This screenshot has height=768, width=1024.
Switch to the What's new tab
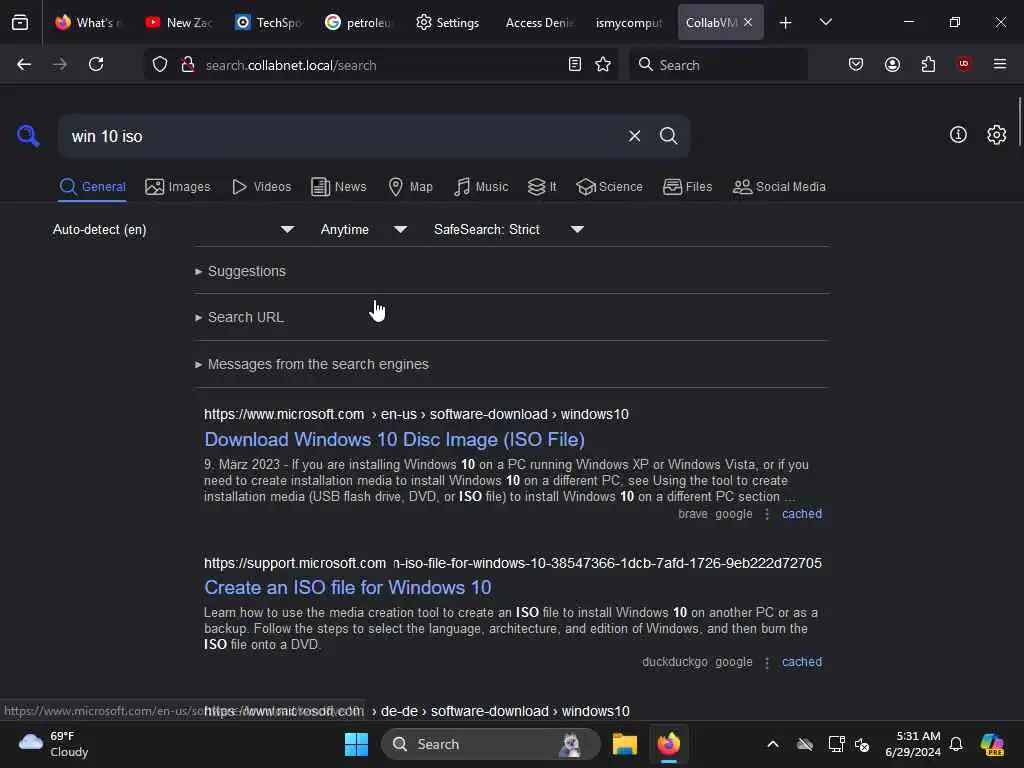89,22
